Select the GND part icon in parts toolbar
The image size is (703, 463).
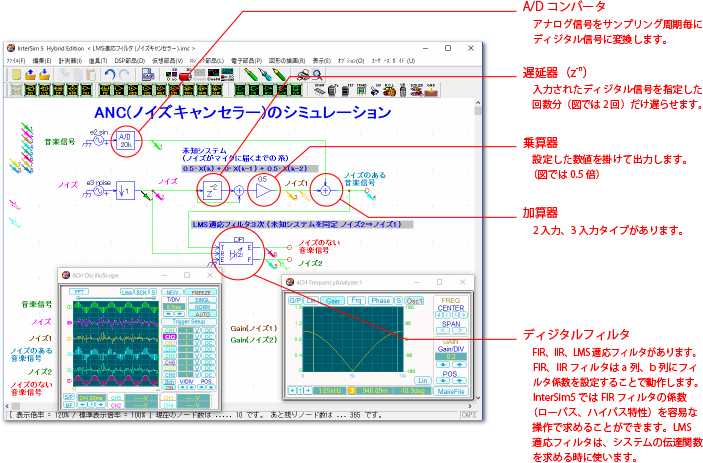point(431,90)
